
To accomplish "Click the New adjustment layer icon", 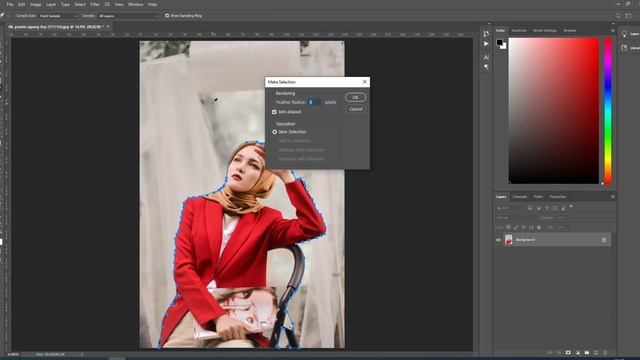I will [578, 353].
